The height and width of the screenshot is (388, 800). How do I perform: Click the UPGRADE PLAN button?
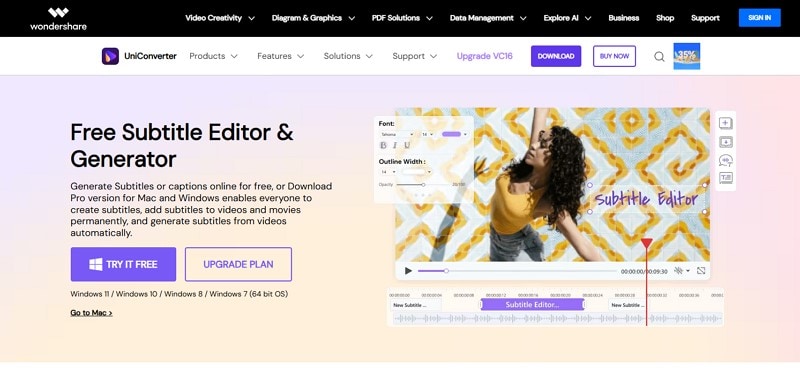[238, 264]
